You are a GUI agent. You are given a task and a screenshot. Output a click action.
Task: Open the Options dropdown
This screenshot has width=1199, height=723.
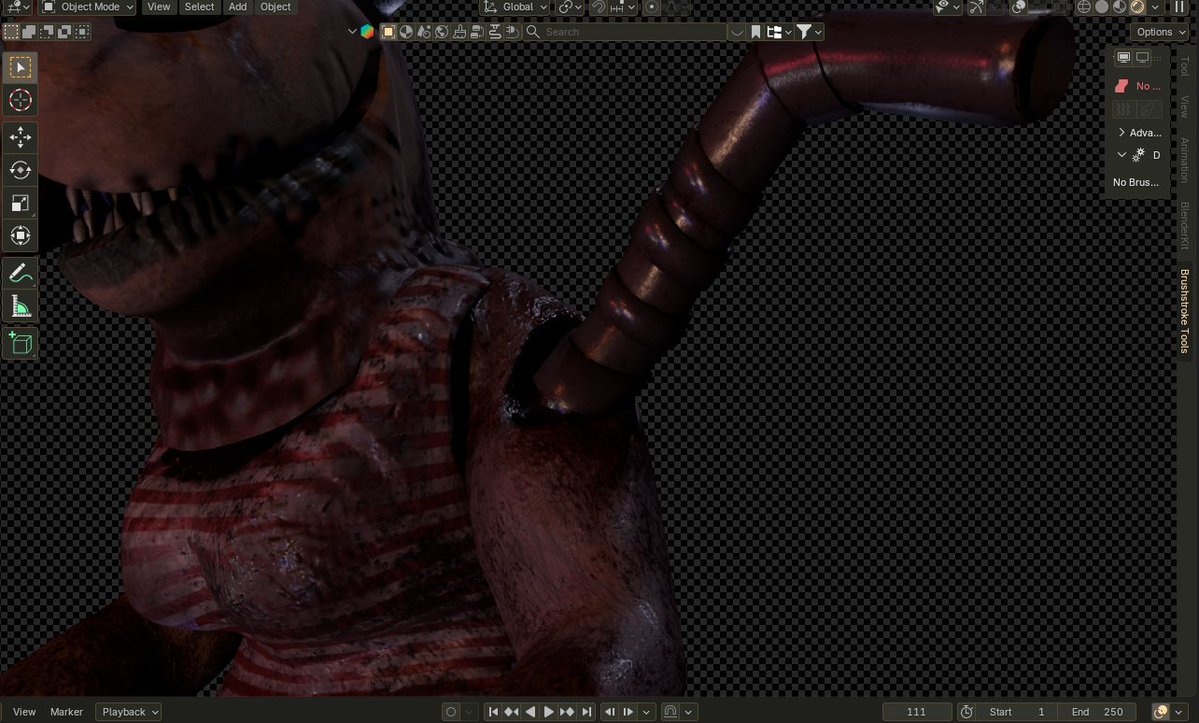click(x=1159, y=31)
